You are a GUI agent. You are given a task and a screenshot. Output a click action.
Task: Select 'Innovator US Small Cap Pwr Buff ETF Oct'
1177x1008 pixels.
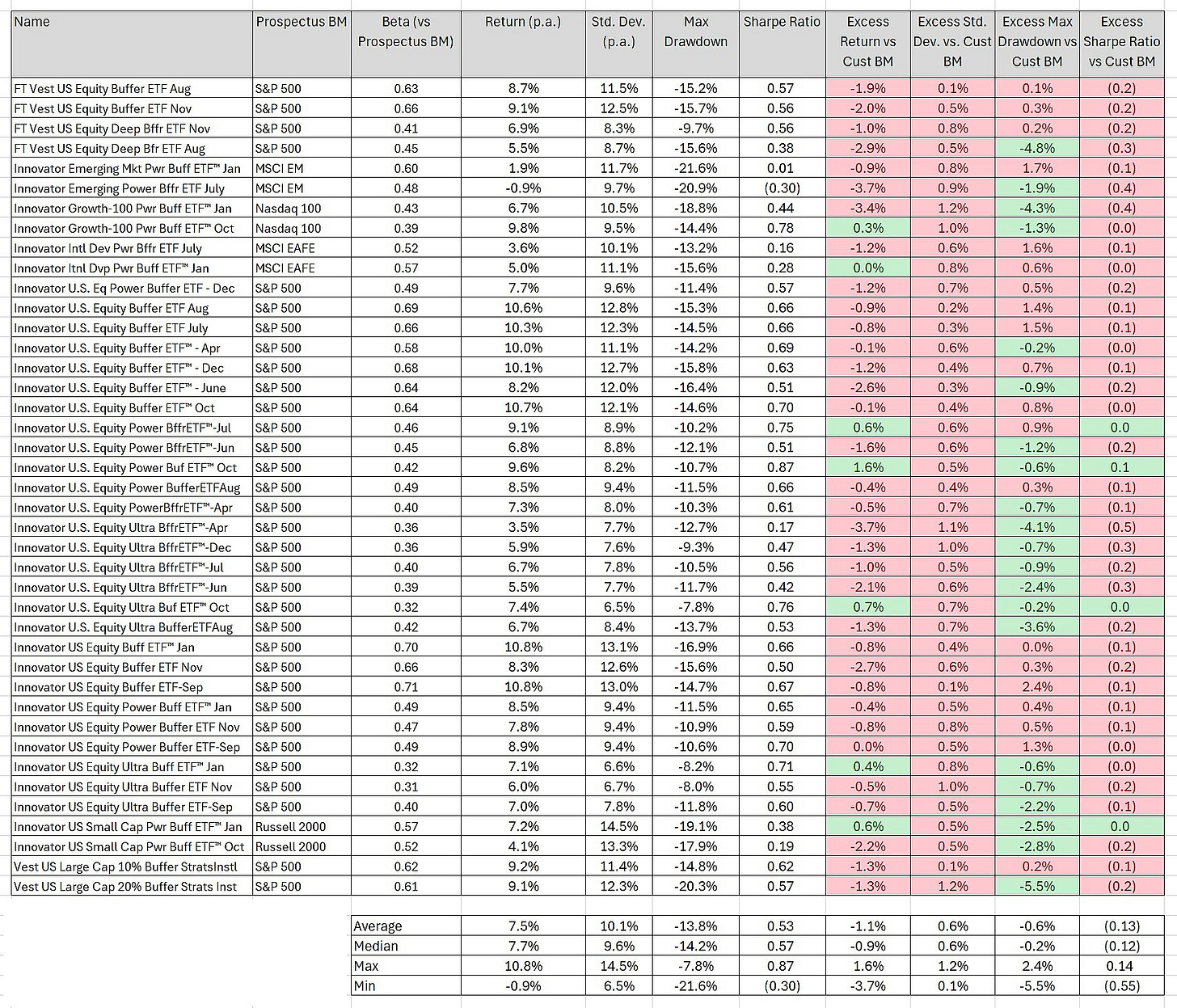(132, 846)
